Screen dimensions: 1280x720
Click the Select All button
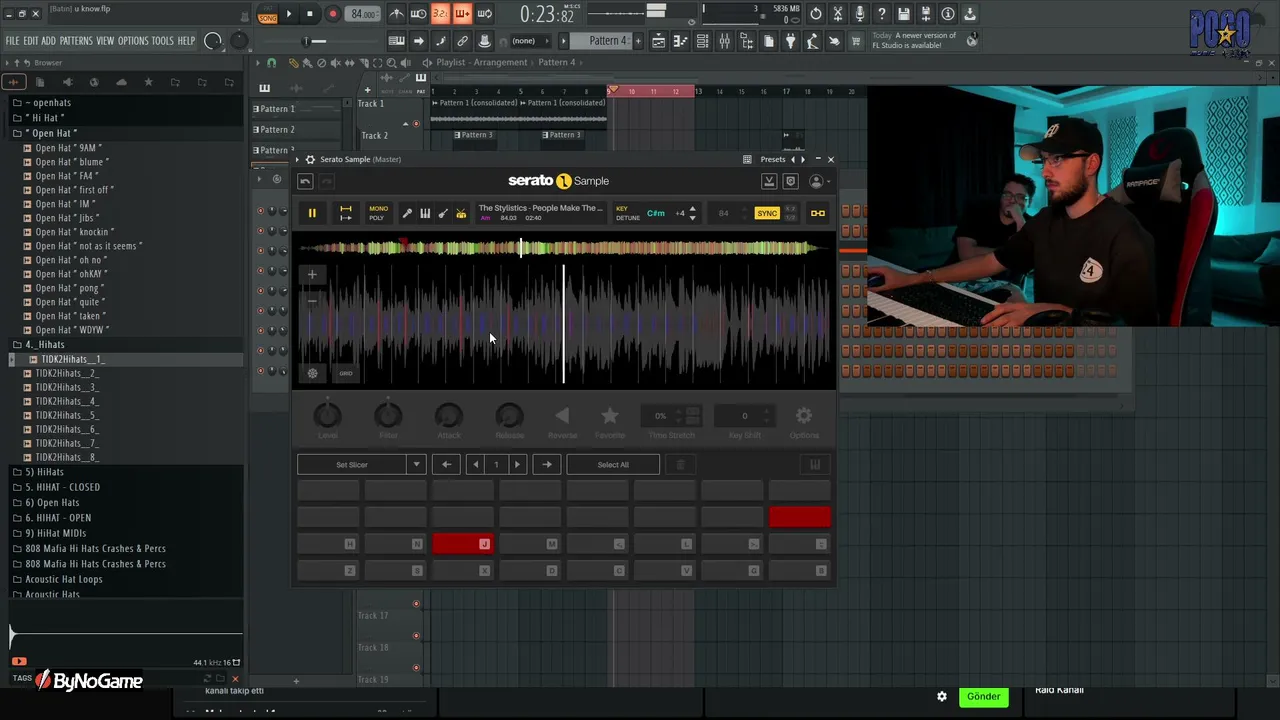click(x=613, y=464)
